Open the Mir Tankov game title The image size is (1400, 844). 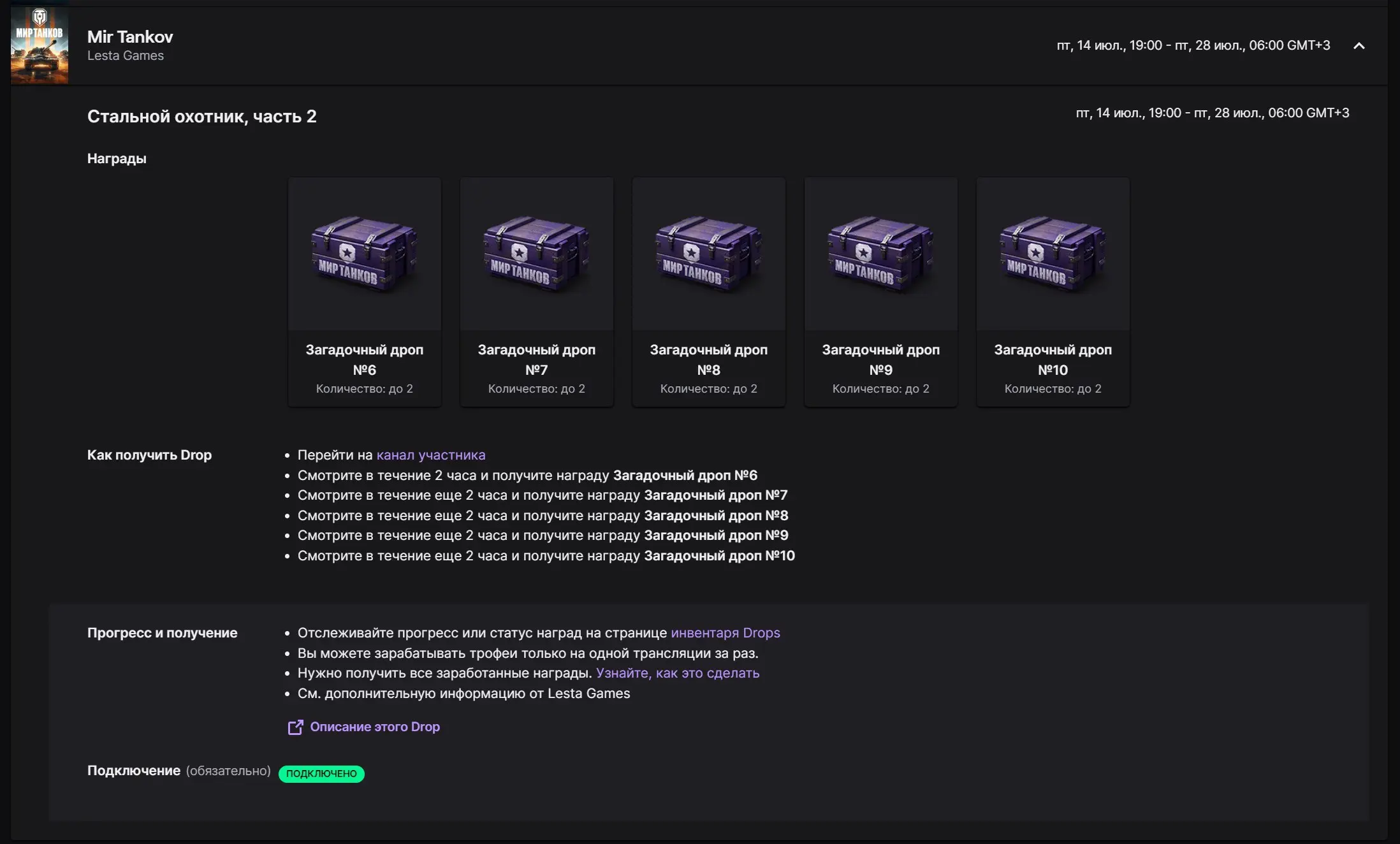[130, 37]
